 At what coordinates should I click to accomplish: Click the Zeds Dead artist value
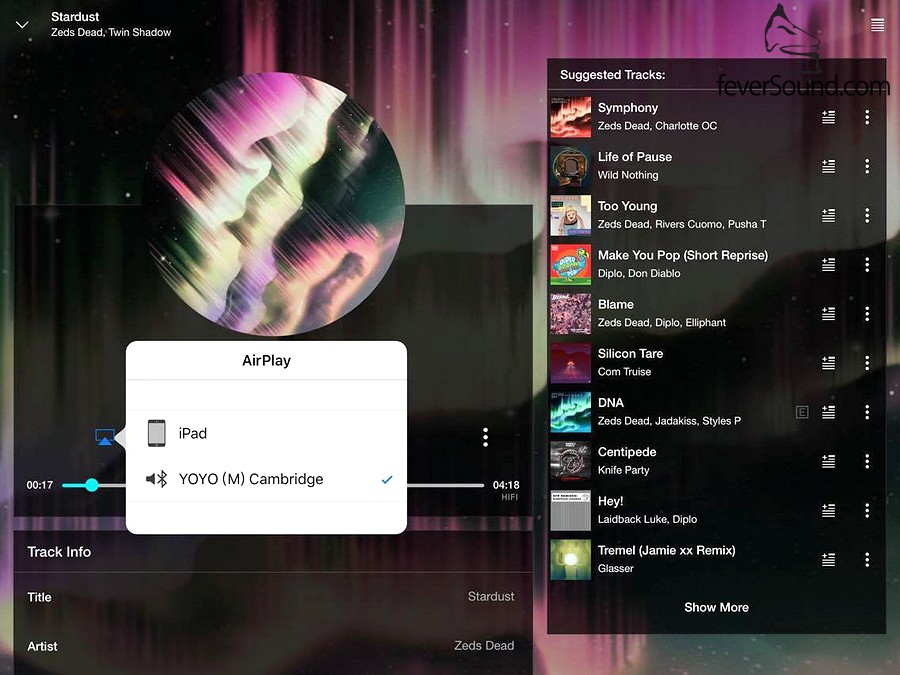(x=484, y=646)
